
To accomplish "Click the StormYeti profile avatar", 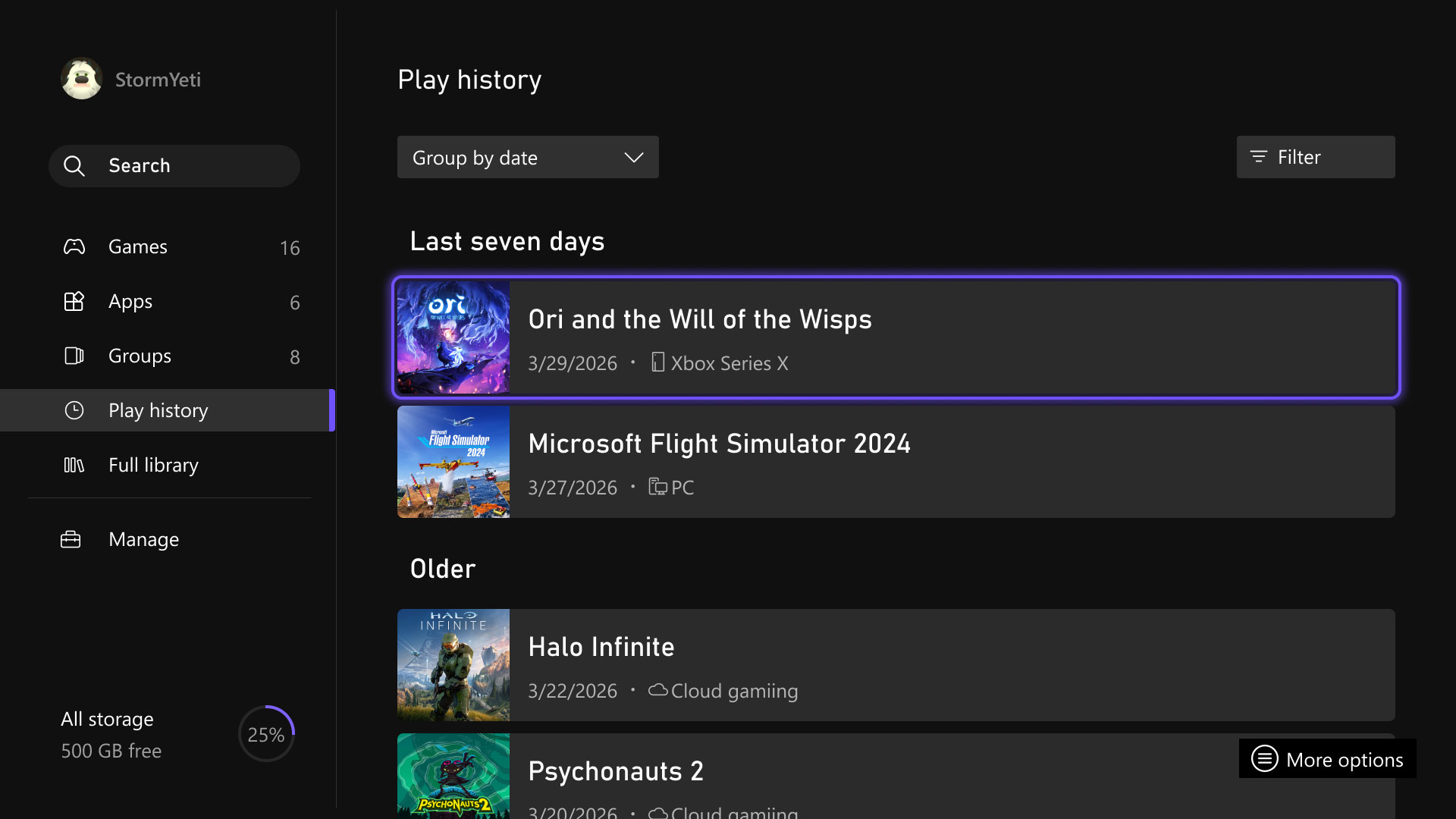I will pos(81,78).
